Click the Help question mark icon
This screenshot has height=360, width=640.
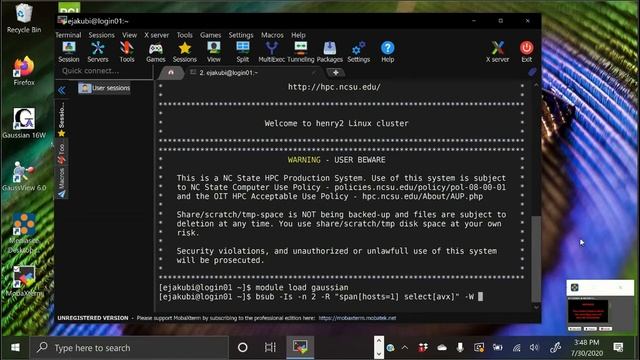click(x=387, y=52)
